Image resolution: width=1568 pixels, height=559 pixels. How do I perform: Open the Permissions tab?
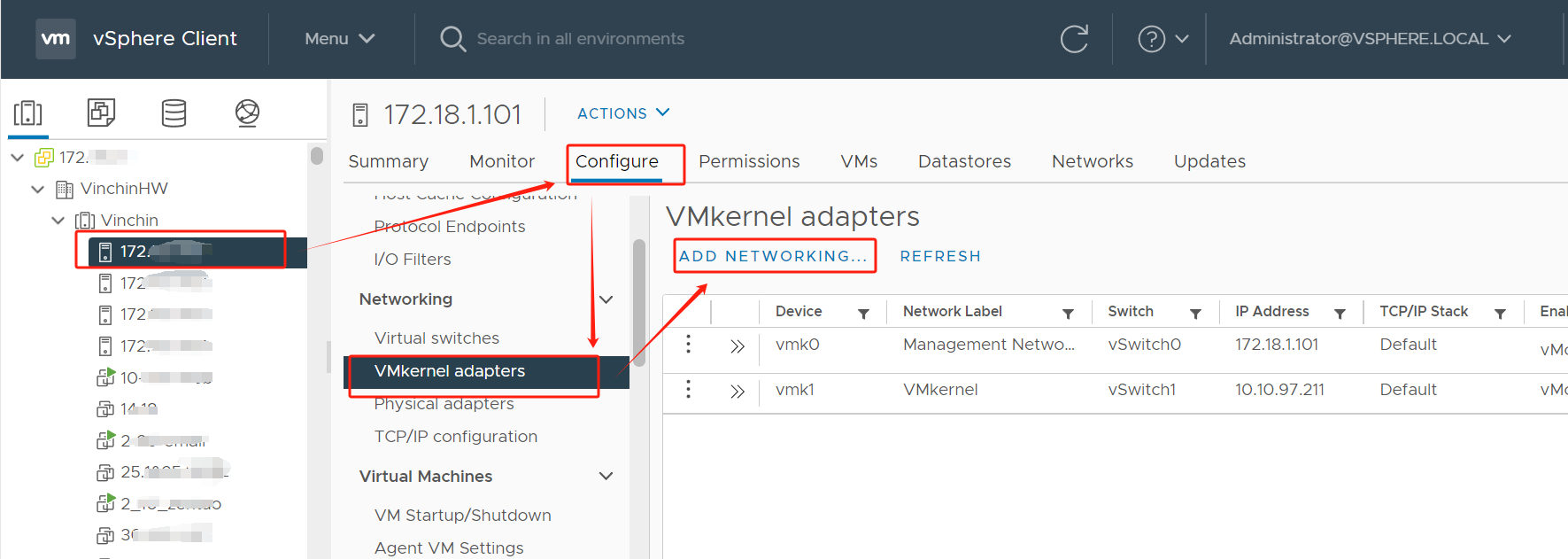point(749,161)
